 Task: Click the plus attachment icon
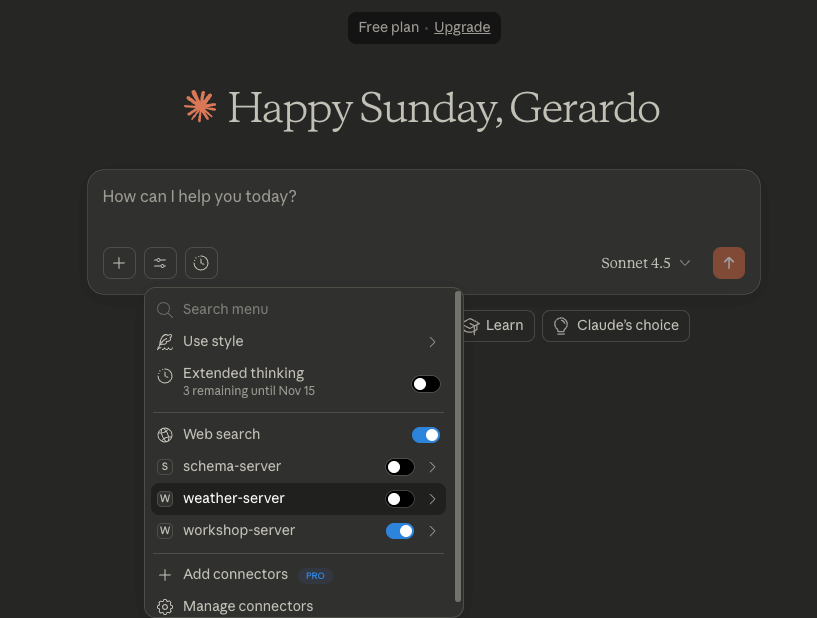tap(119, 263)
